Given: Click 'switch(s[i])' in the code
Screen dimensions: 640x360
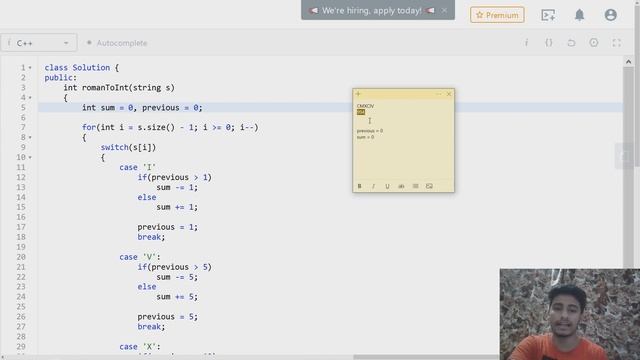Looking at the screenshot, I should click(x=129, y=147).
